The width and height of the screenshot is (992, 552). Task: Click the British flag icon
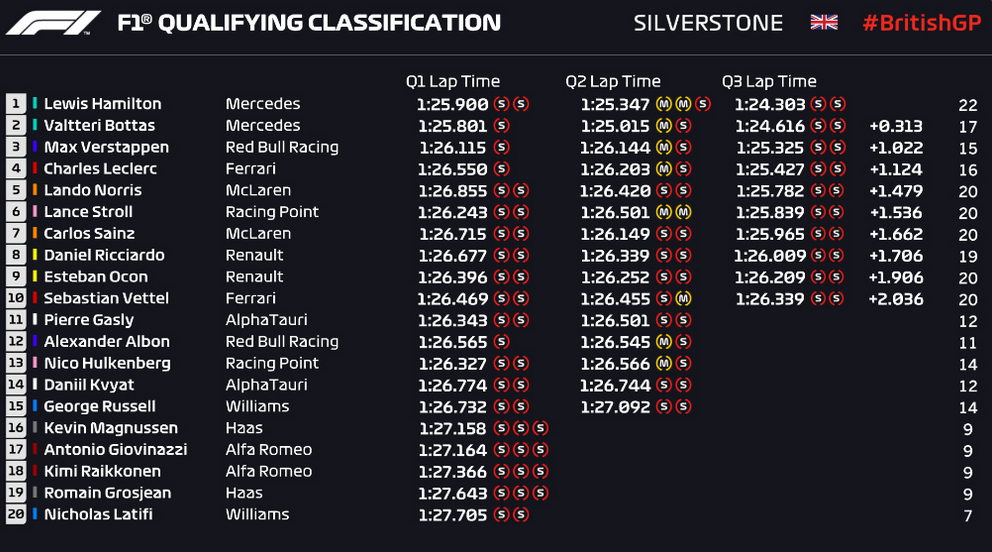click(824, 22)
